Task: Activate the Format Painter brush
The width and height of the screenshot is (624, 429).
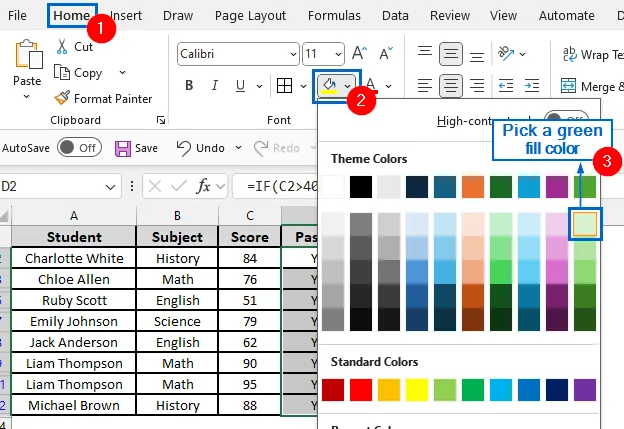Action: click(x=62, y=98)
